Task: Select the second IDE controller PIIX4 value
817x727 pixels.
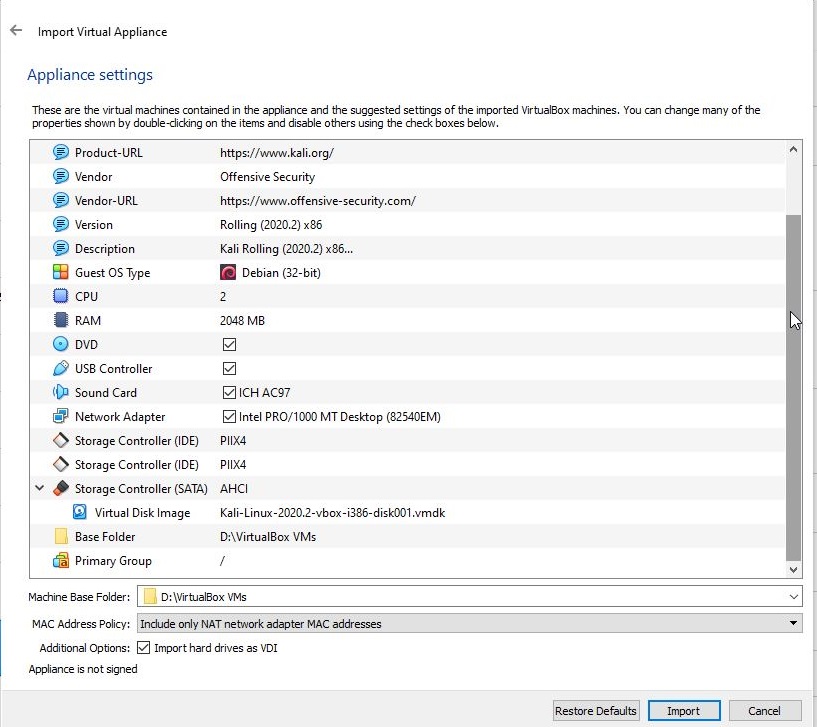Action: (x=233, y=464)
